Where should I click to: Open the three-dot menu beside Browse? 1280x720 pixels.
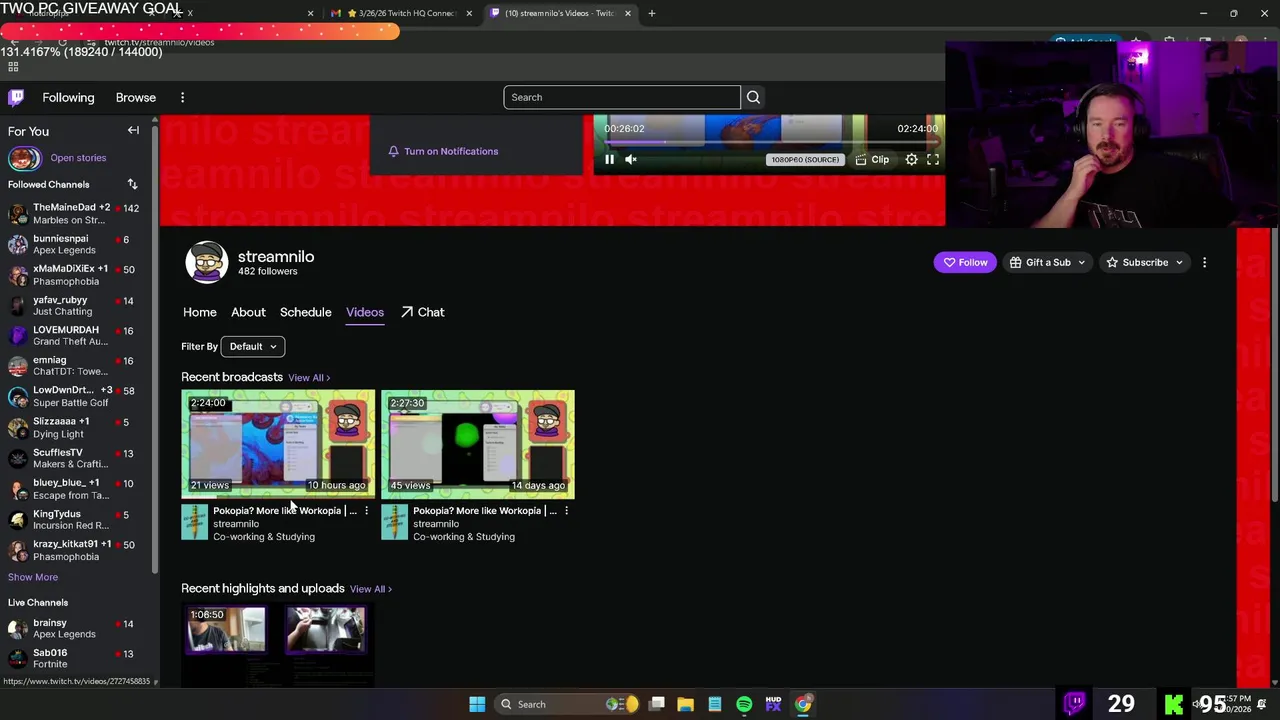click(x=182, y=97)
